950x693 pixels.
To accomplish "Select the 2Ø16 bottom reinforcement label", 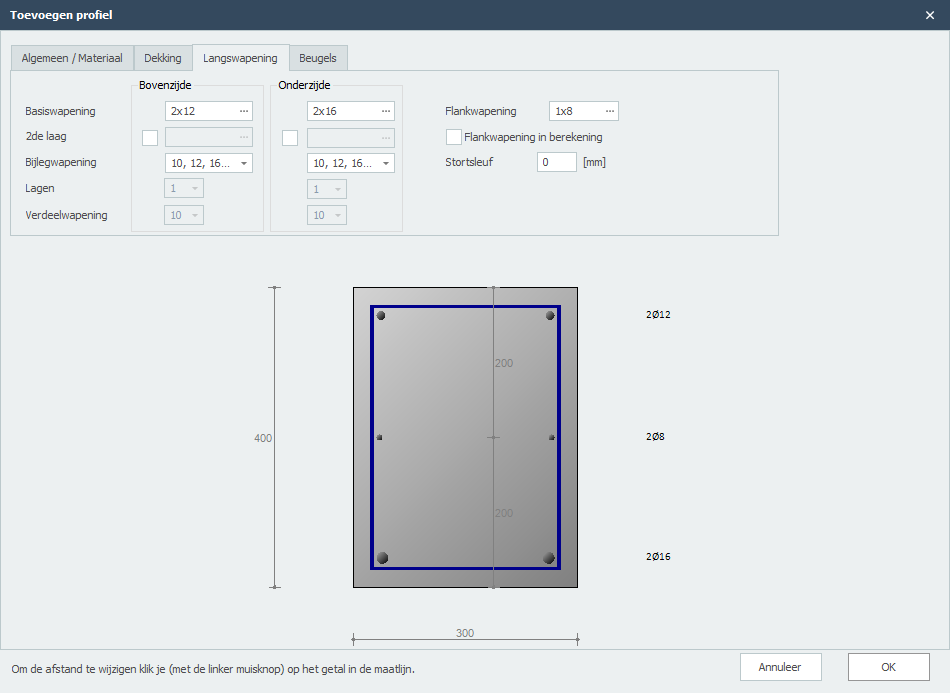I will 658,556.
